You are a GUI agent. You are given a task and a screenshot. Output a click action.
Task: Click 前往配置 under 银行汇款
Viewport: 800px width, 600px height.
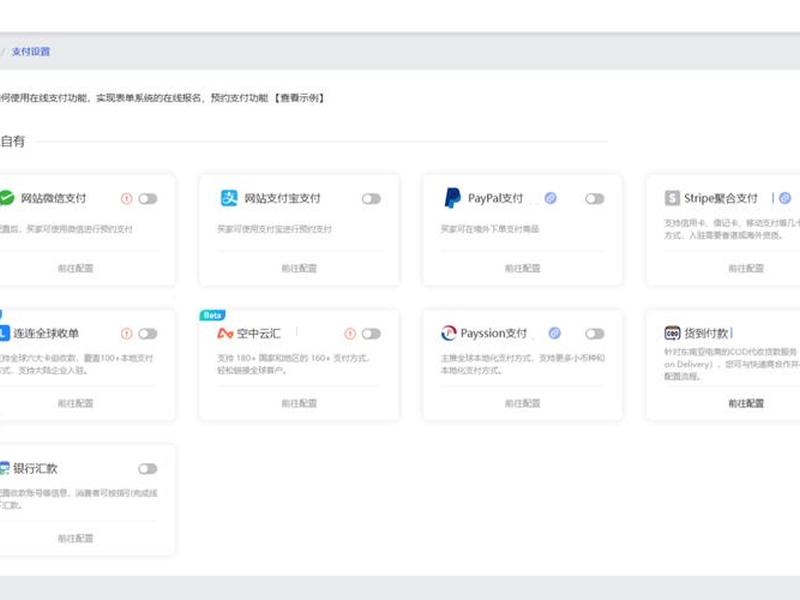click(x=76, y=538)
